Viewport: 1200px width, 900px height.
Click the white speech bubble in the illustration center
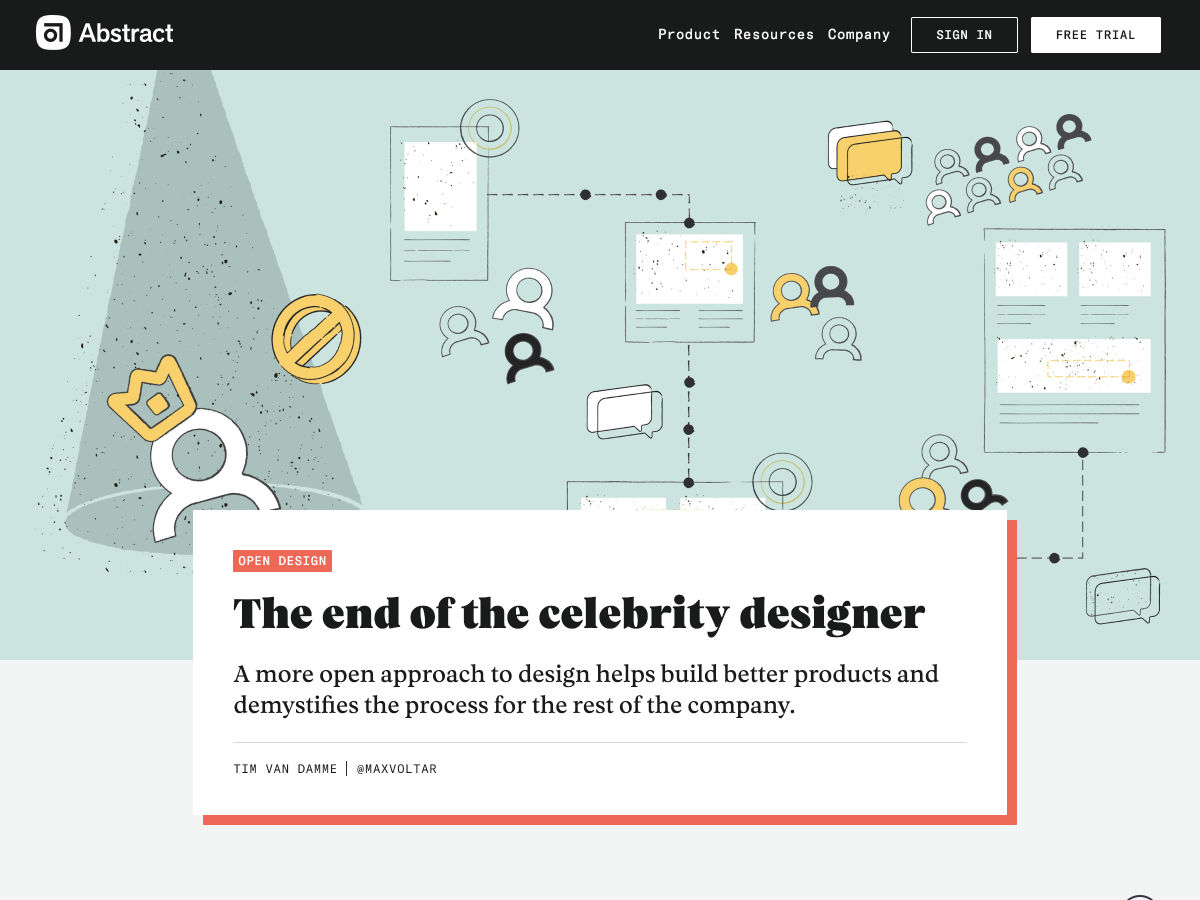(x=624, y=411)
